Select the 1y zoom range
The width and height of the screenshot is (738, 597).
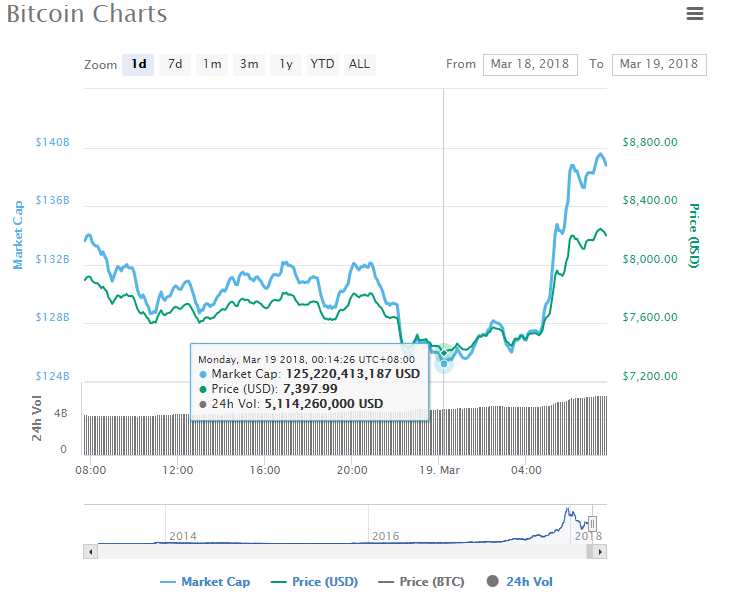[x=286, y=64]
